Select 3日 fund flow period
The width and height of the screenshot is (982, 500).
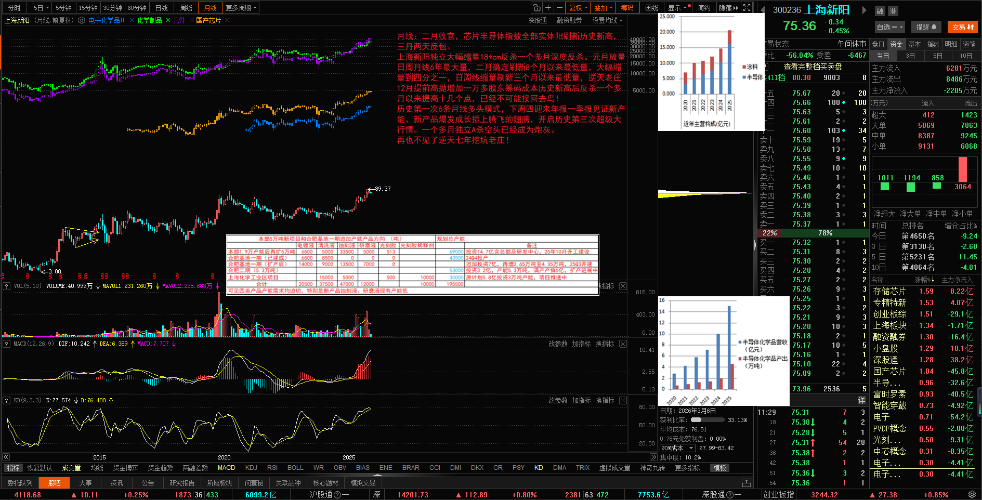point(910,56)
